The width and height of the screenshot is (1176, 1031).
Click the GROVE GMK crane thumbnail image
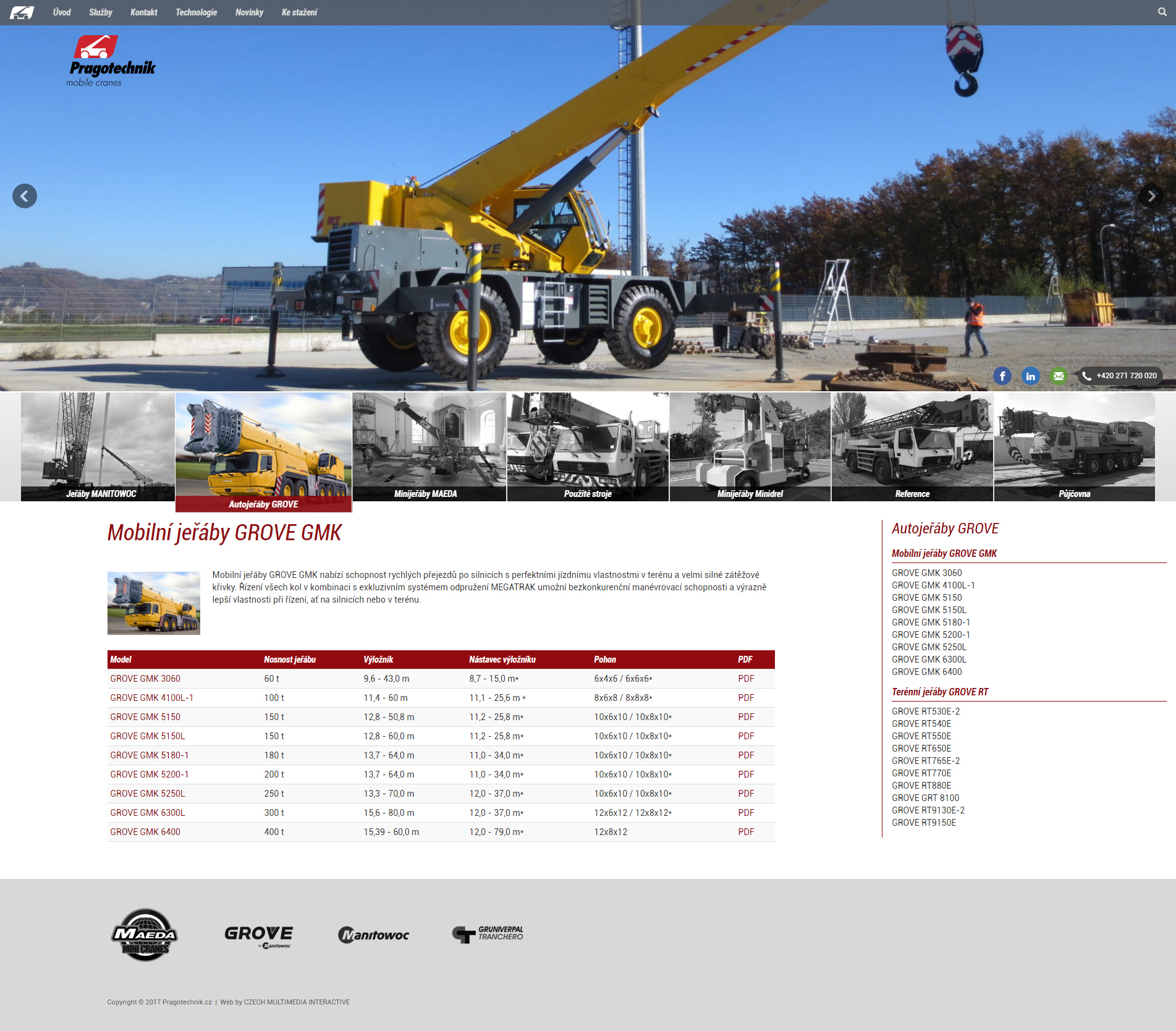154,603
